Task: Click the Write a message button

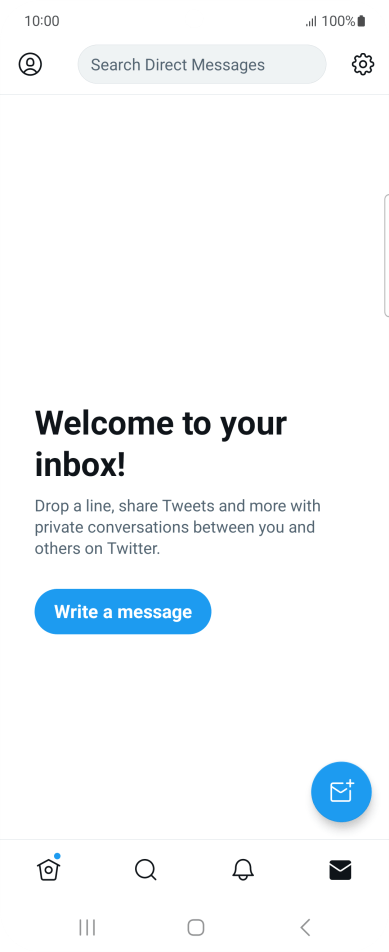Action: pos(123,611)
